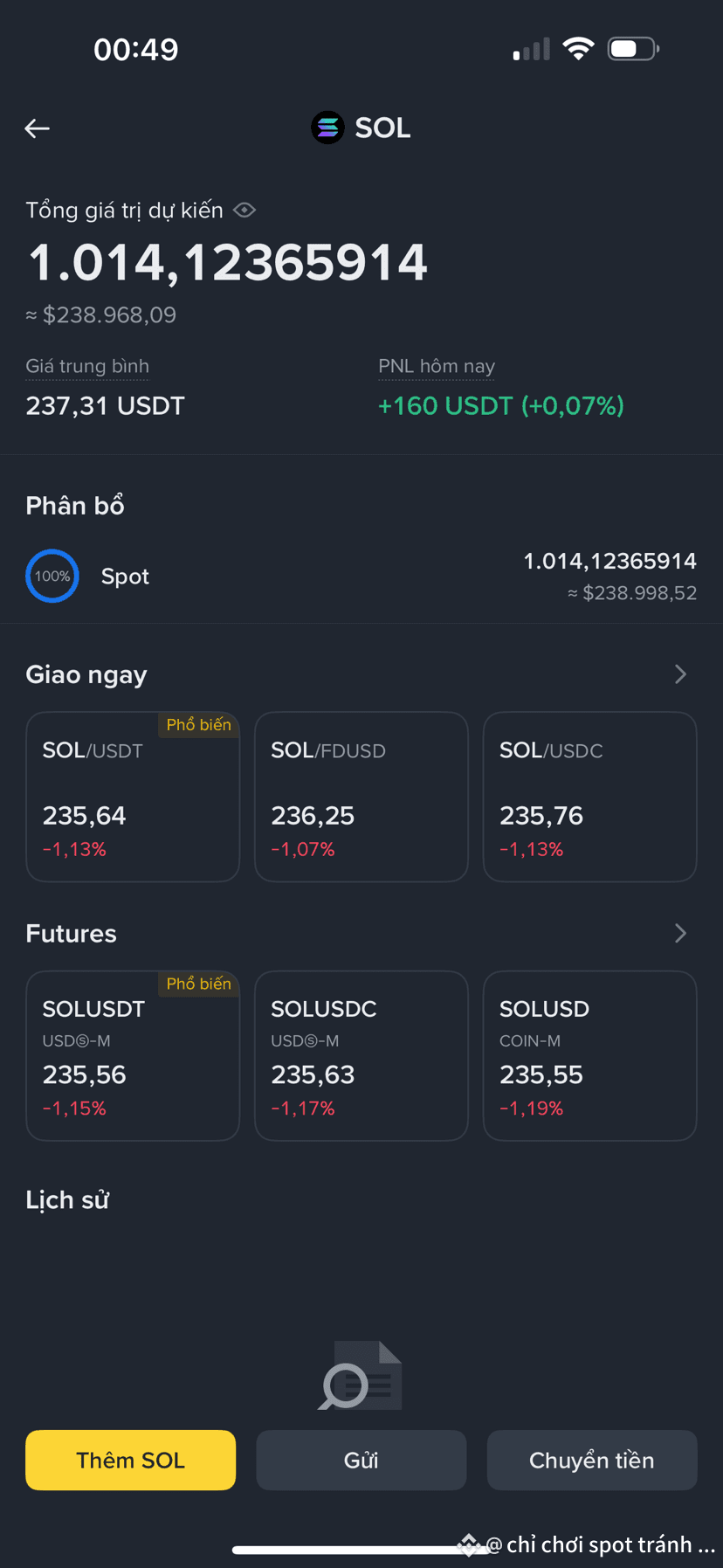Viewport: 723px width, 1568px height.
Task: Open the SOLUSD COIN-M futures card
Action: click(590, 1055)
